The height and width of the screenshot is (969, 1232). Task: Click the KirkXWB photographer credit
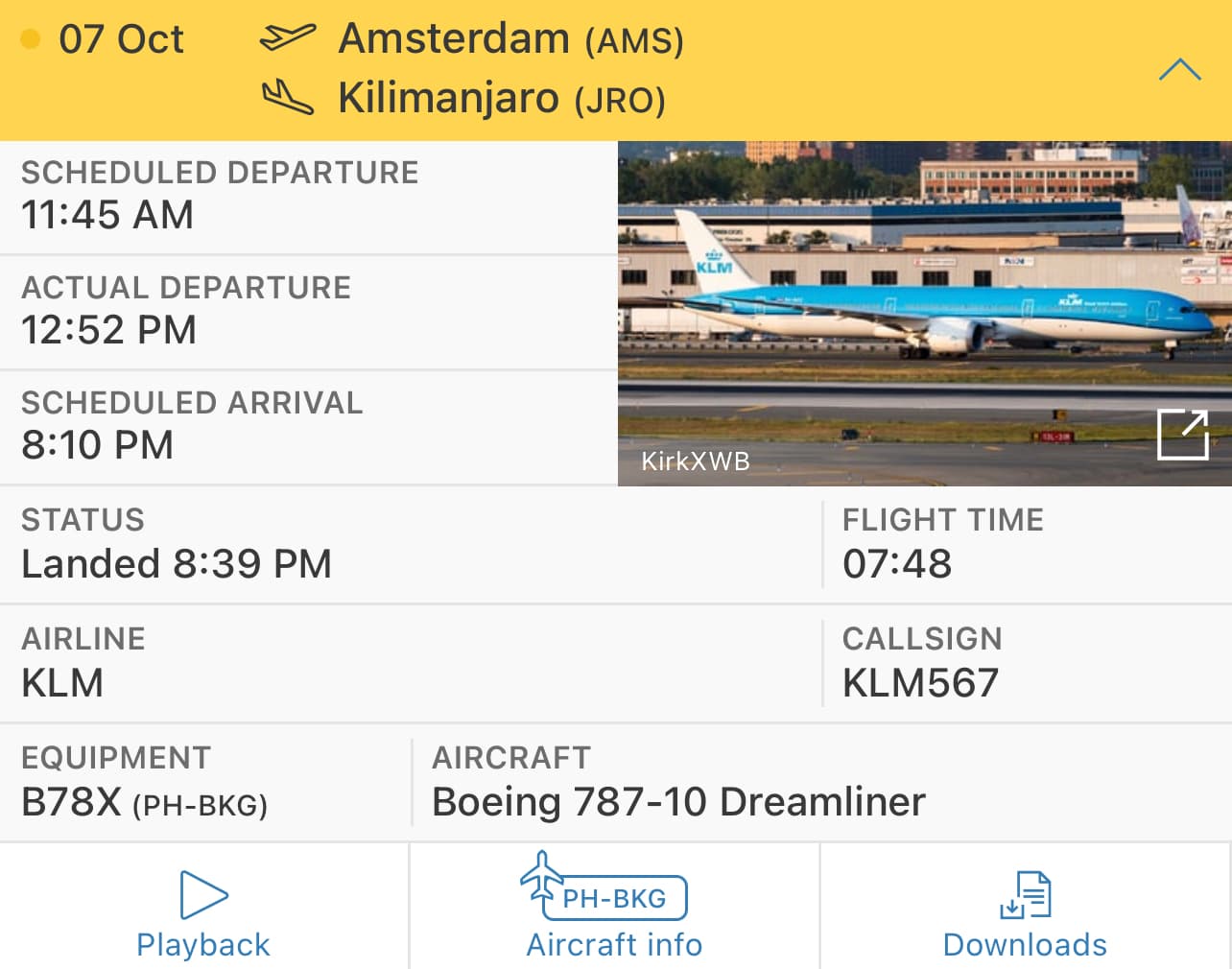coord(696,461)
